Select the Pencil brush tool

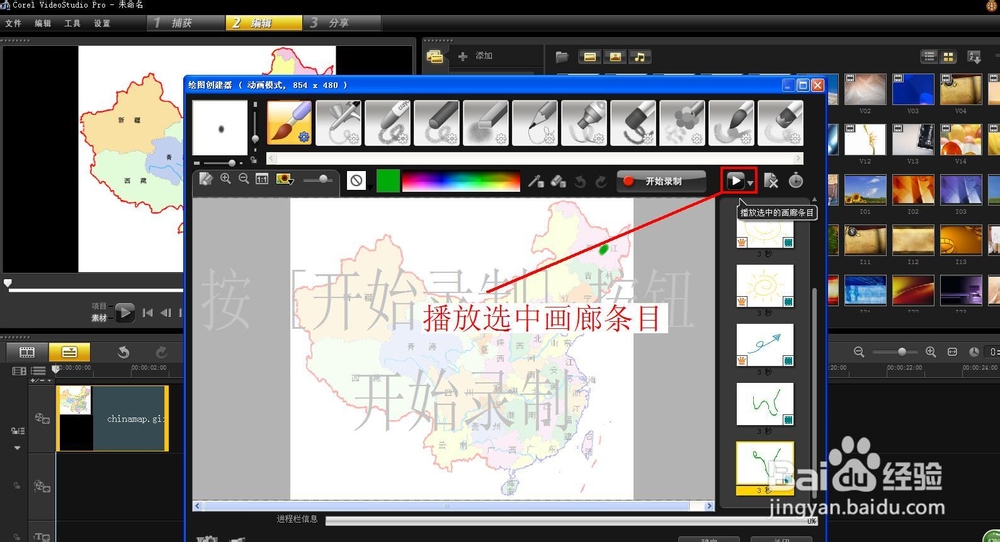coord(535,122)
